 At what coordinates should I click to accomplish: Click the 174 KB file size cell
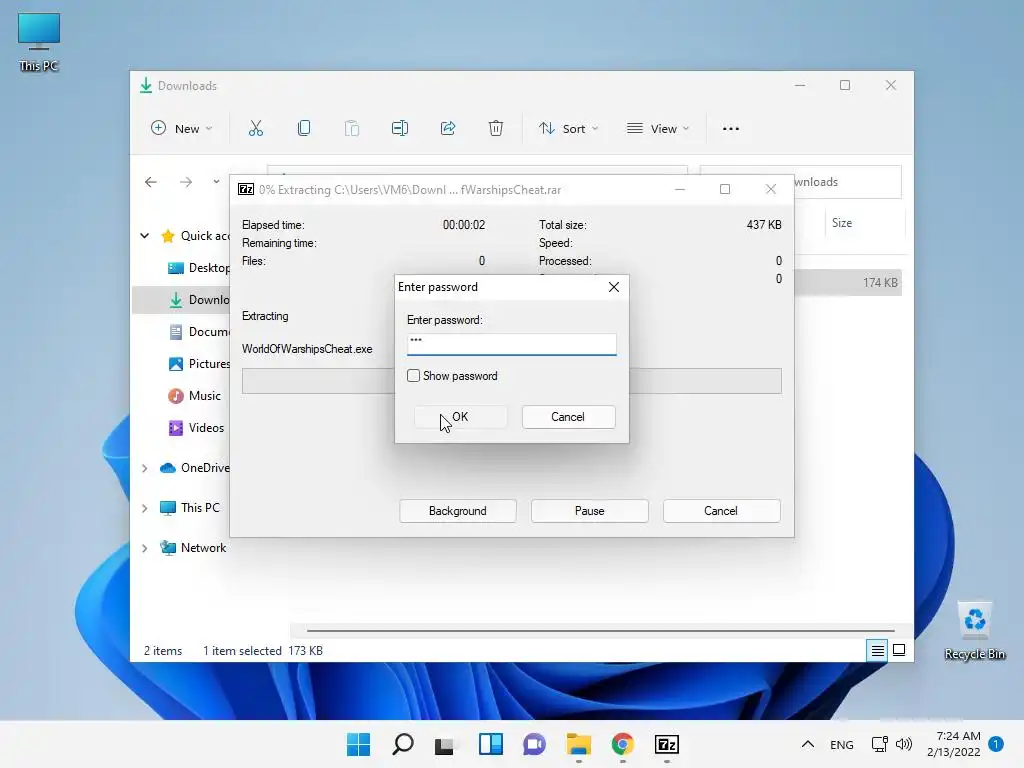(880, 283)
